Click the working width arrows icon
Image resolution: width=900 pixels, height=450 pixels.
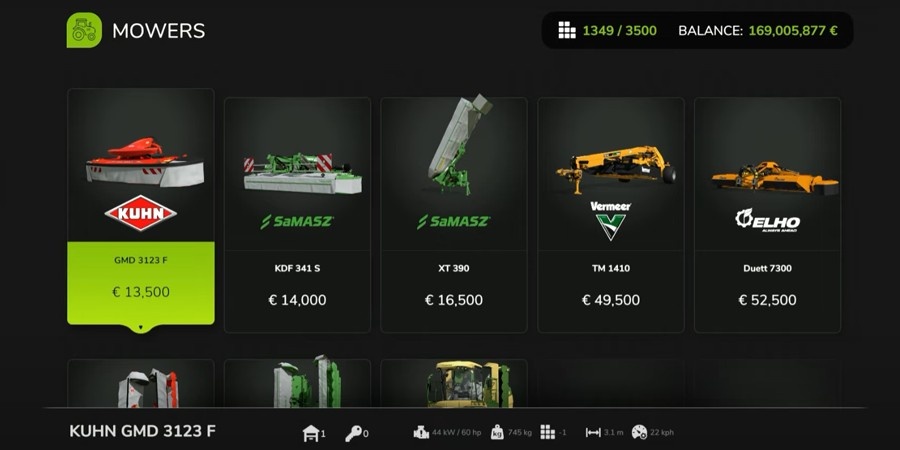click(593, 433)
